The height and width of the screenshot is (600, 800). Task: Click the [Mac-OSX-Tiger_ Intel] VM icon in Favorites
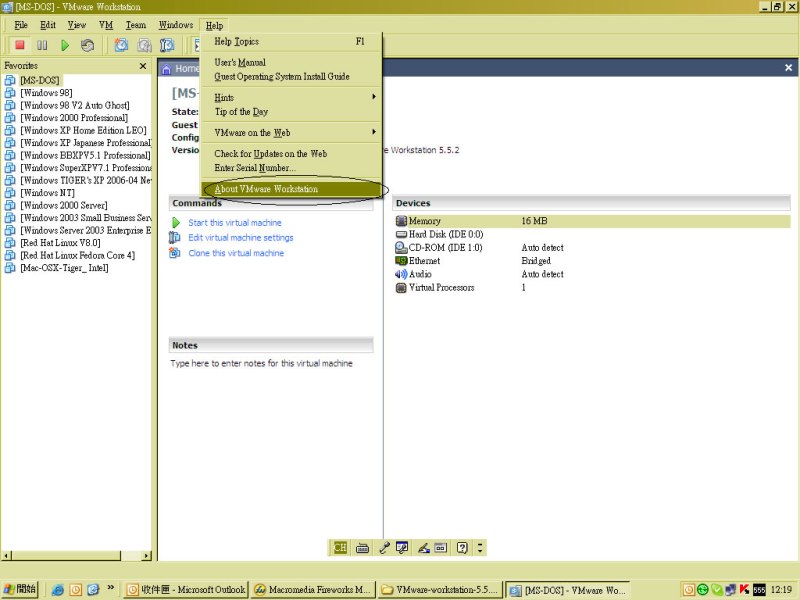tap(10, 268)
